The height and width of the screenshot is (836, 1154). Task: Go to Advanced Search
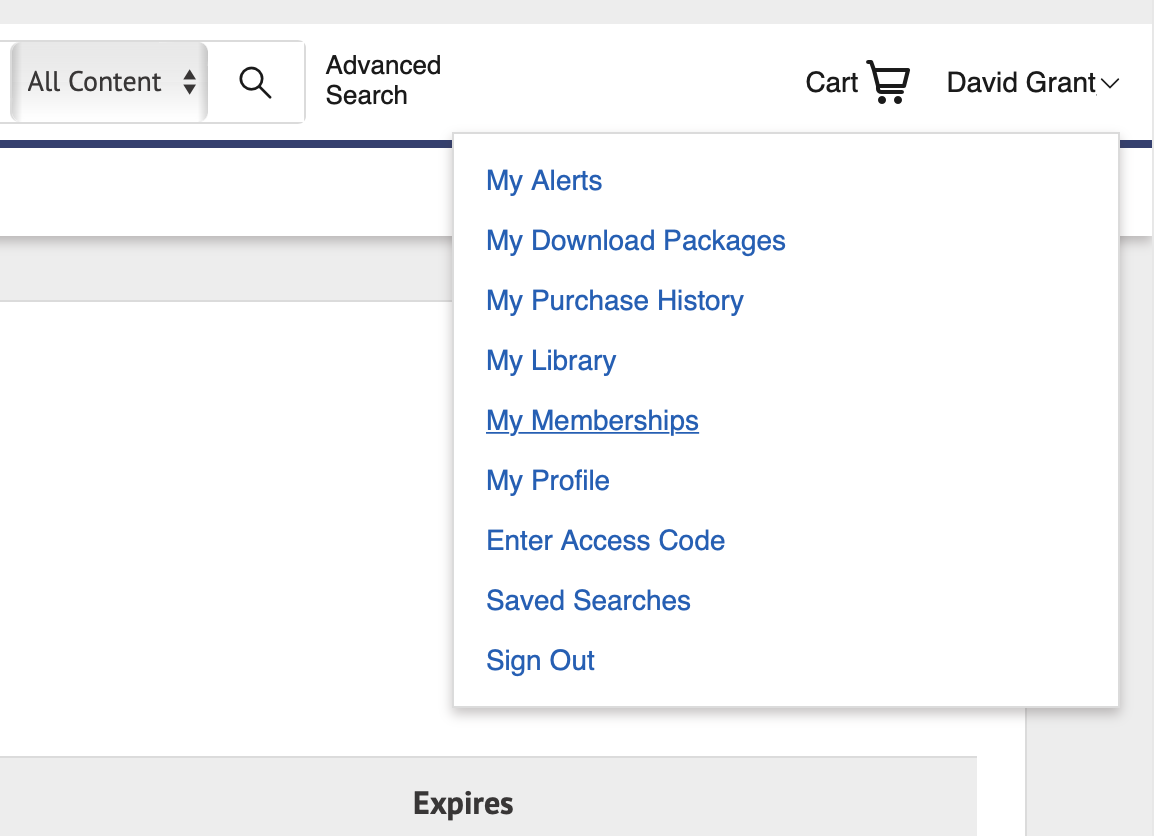tap(383, 80)
